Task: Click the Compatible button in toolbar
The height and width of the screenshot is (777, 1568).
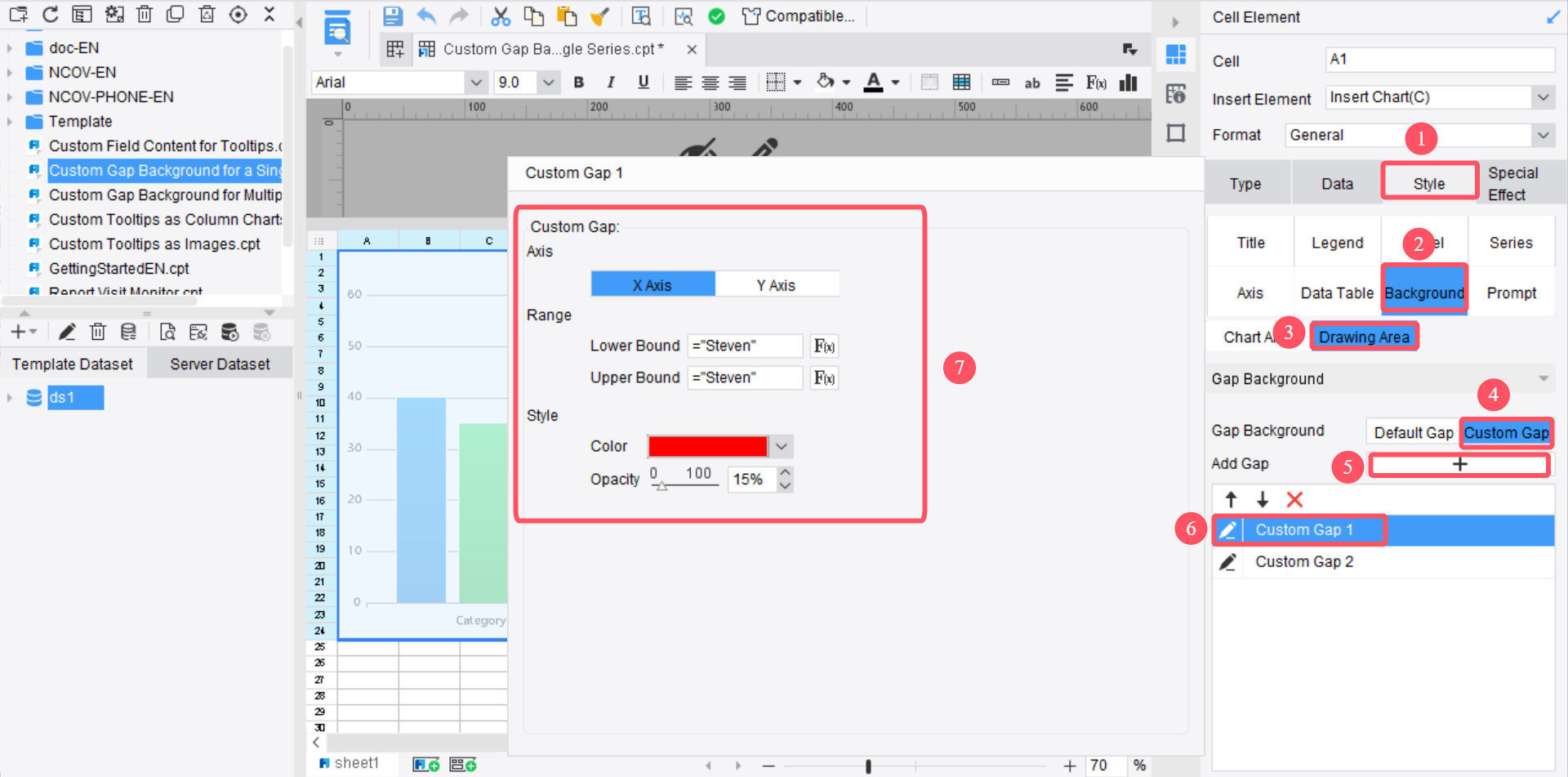Action: click(x=799, y=16)
